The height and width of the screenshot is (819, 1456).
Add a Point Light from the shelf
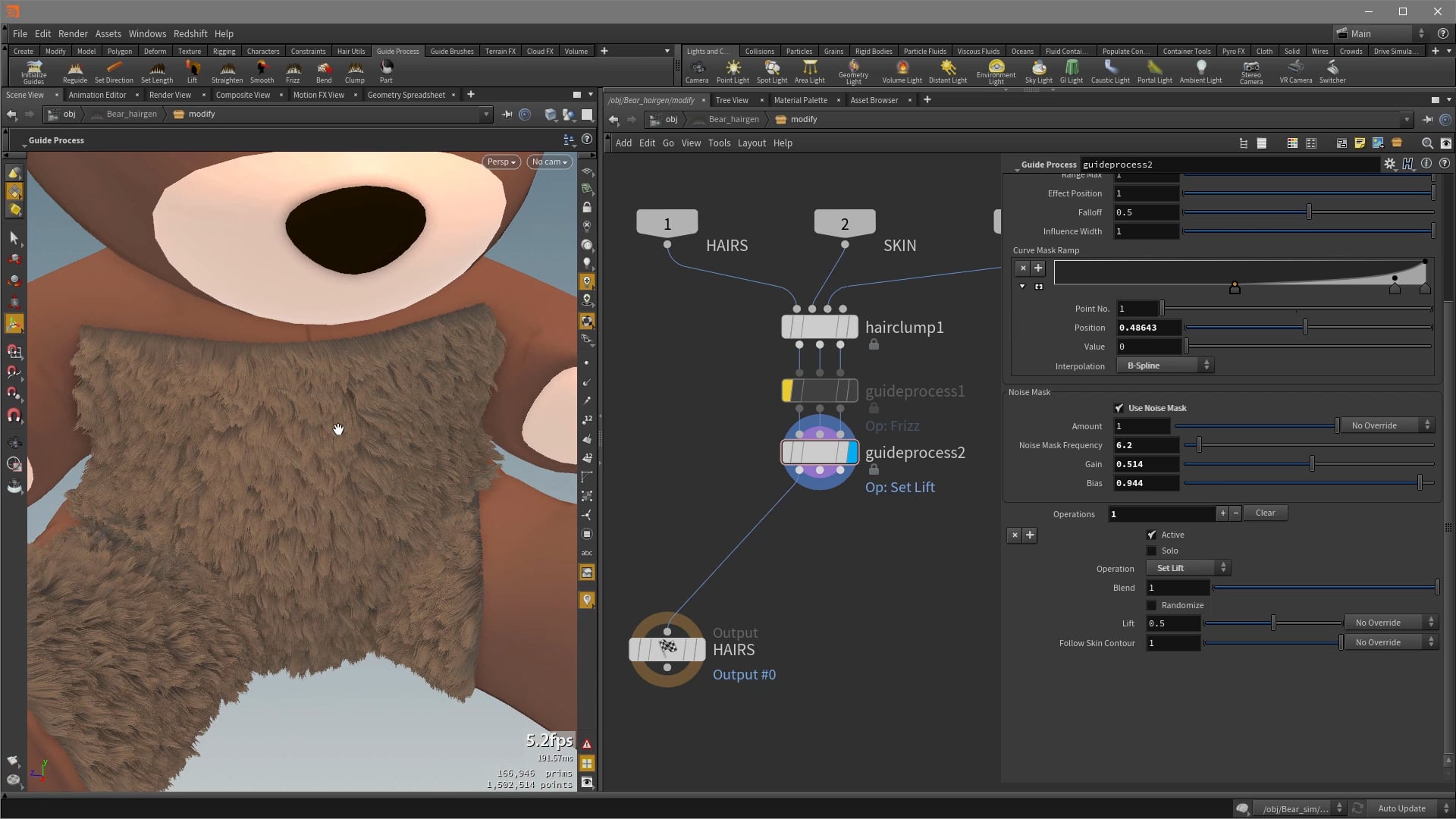733,72
